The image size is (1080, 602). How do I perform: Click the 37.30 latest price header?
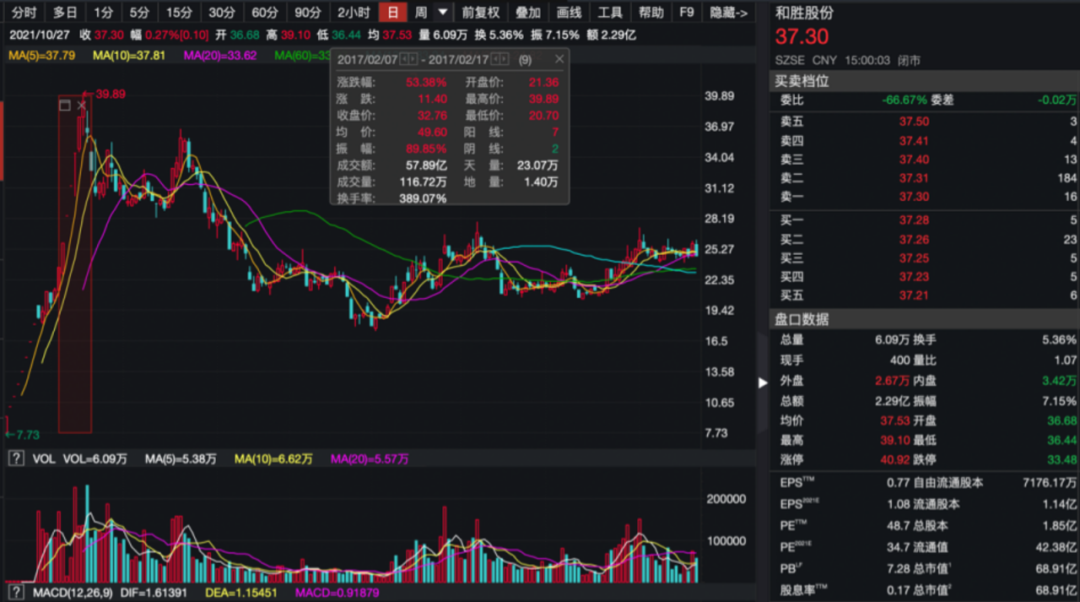[802, 37]
